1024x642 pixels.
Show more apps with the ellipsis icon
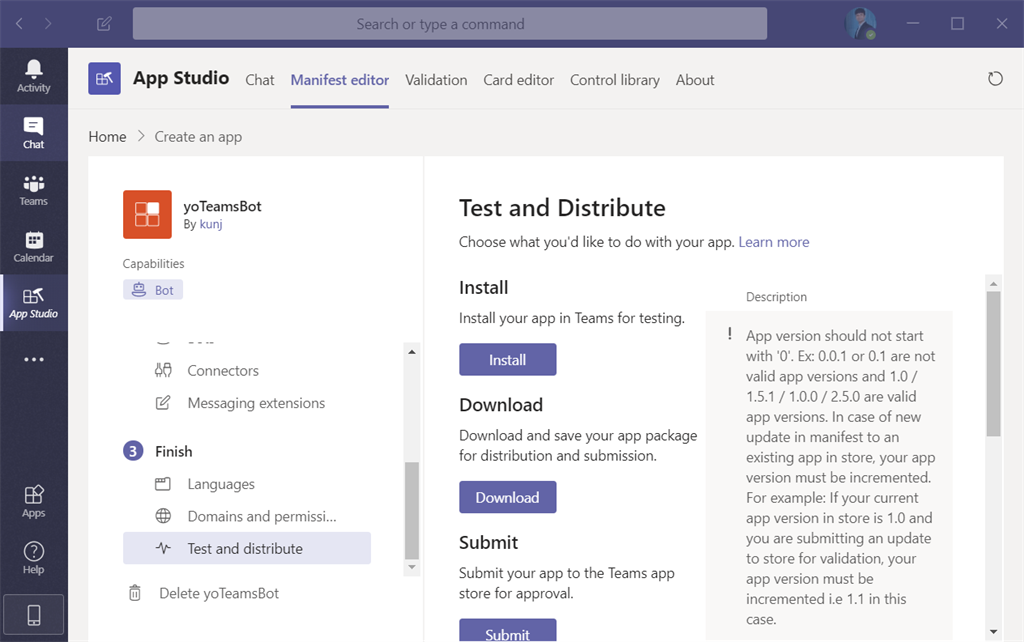[x=34, y=360]
